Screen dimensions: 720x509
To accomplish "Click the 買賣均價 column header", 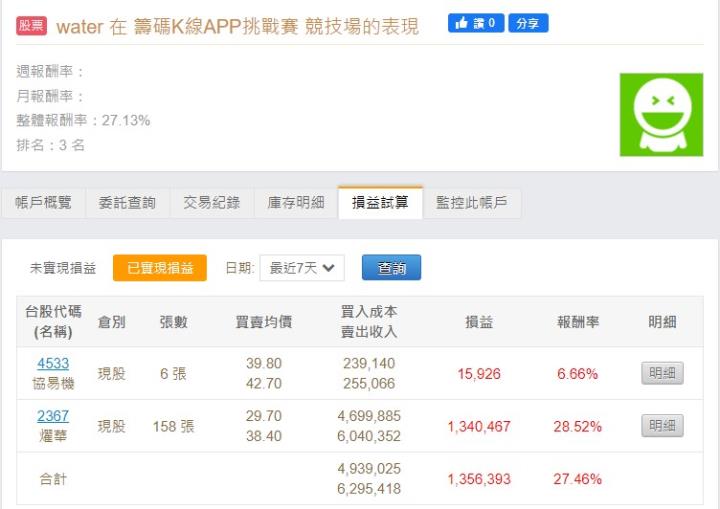I will click(264, 322).
